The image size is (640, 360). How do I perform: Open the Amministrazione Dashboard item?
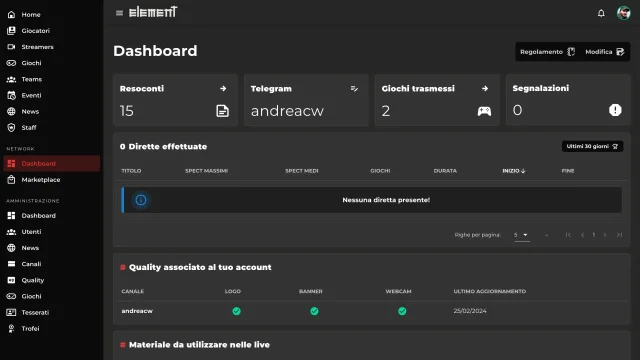click(x=51, y=216)
